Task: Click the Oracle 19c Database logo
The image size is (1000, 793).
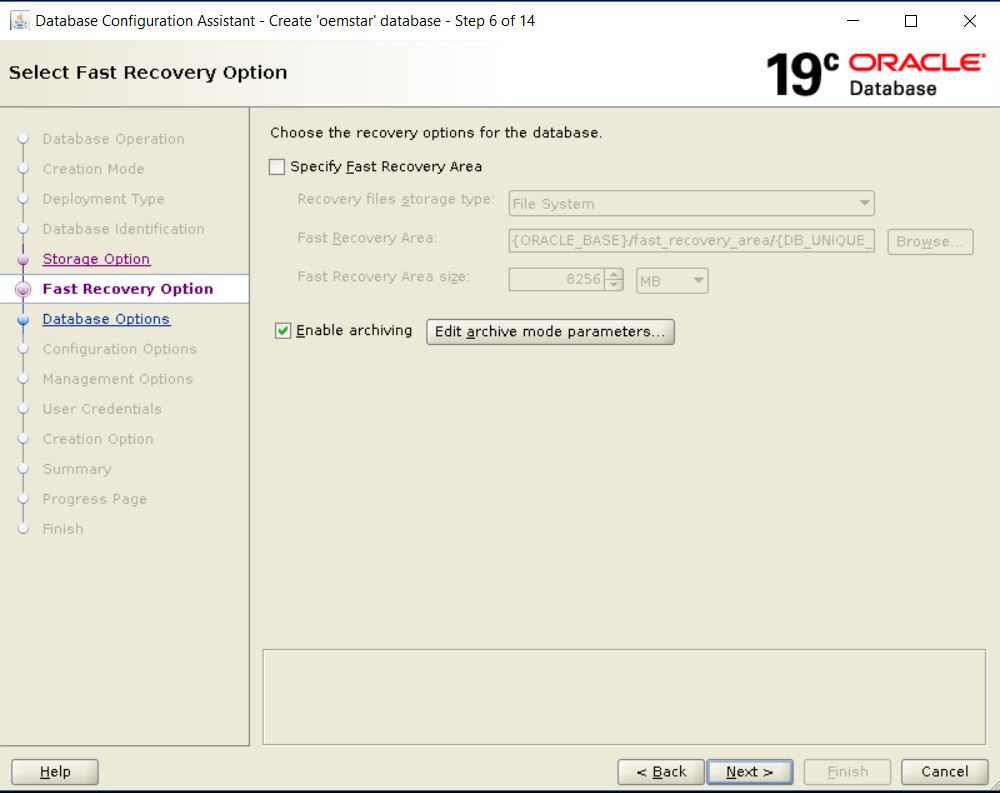Action: click(x=875, y=74)
